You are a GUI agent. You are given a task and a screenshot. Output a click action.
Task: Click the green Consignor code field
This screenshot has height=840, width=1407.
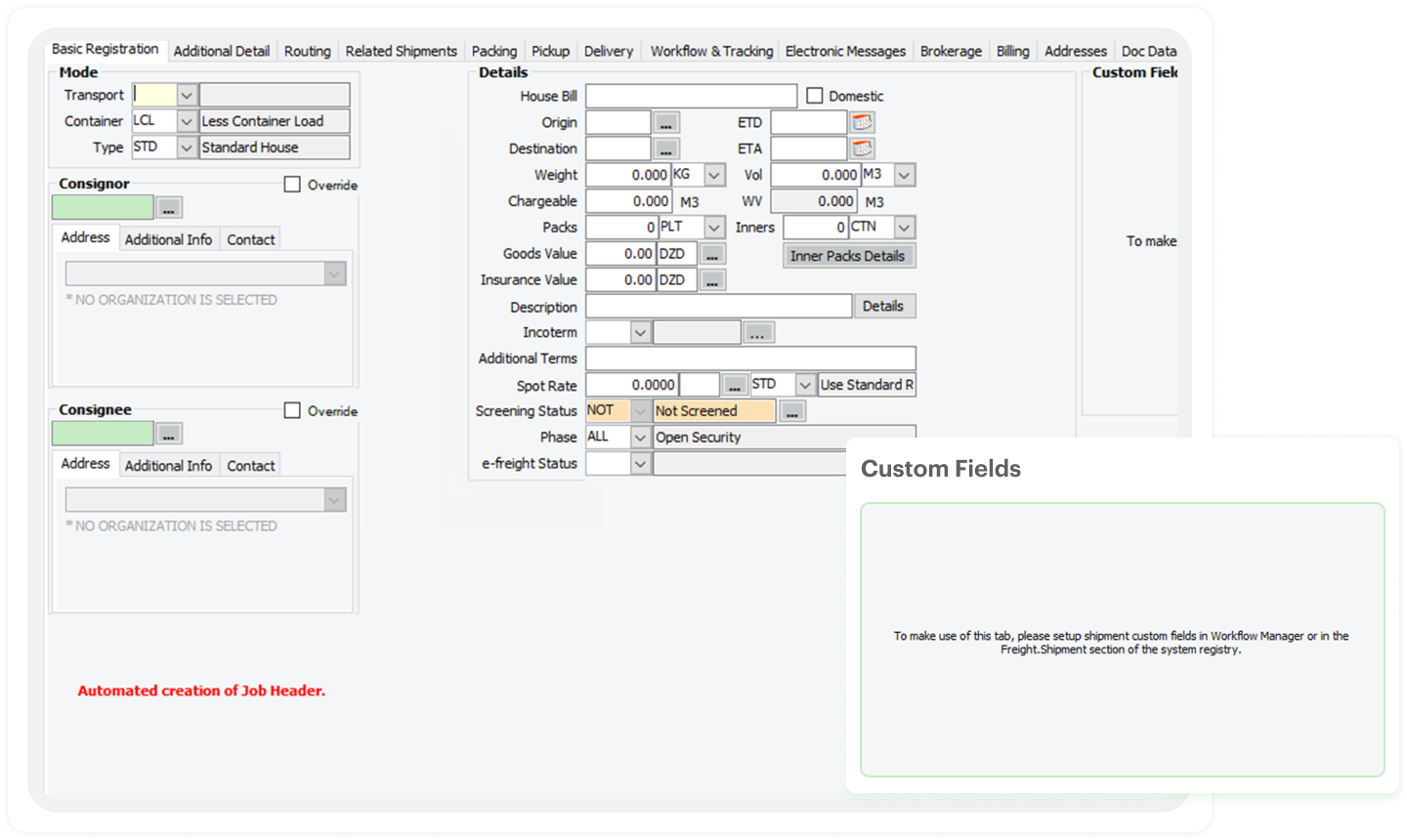pos(103,208)
